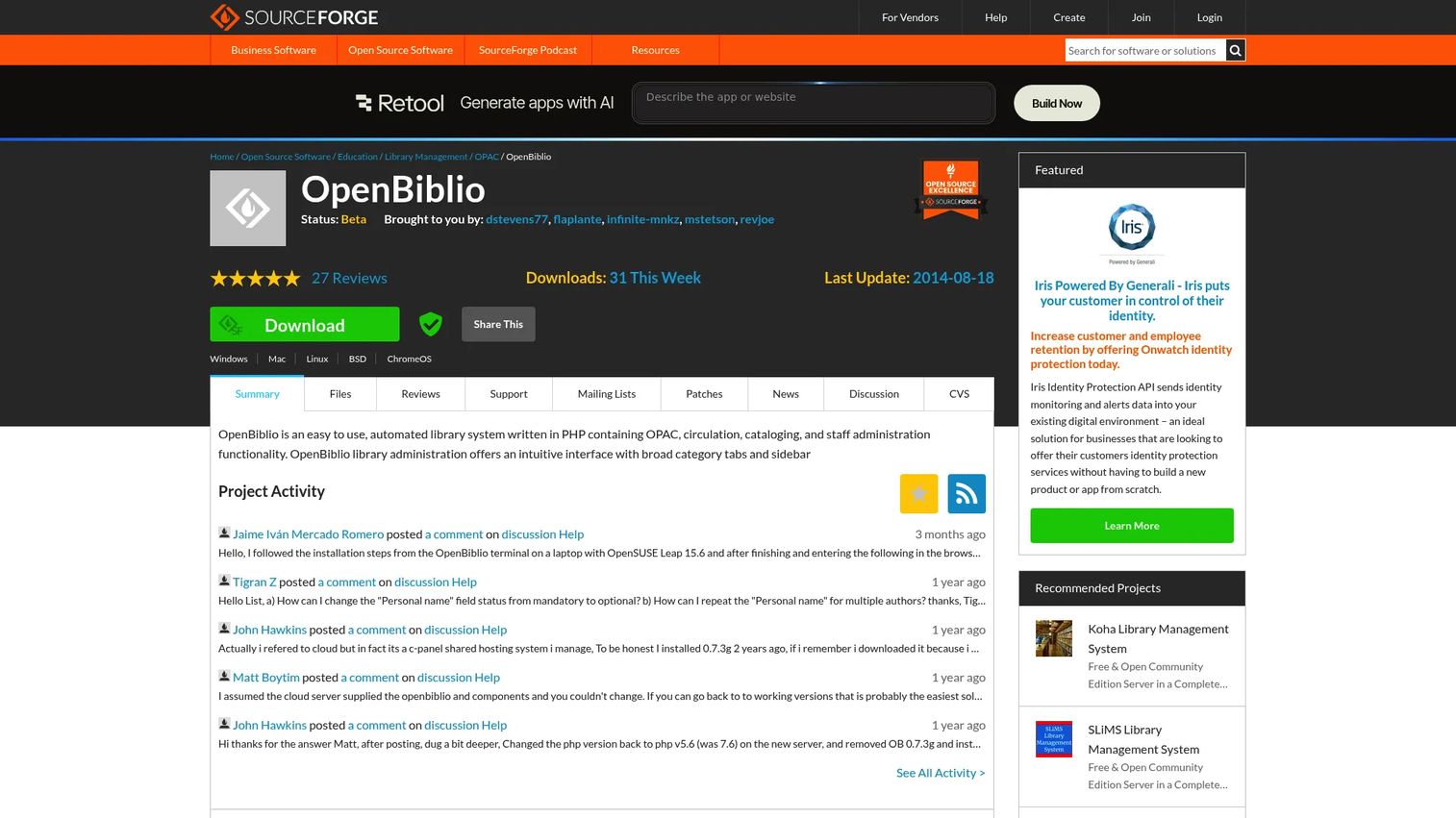Click the OPAC breadcrumb link

click(487, 157)
